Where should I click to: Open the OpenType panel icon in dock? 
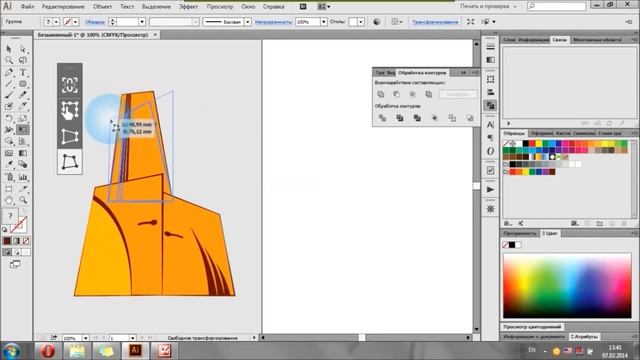(491, 151)
